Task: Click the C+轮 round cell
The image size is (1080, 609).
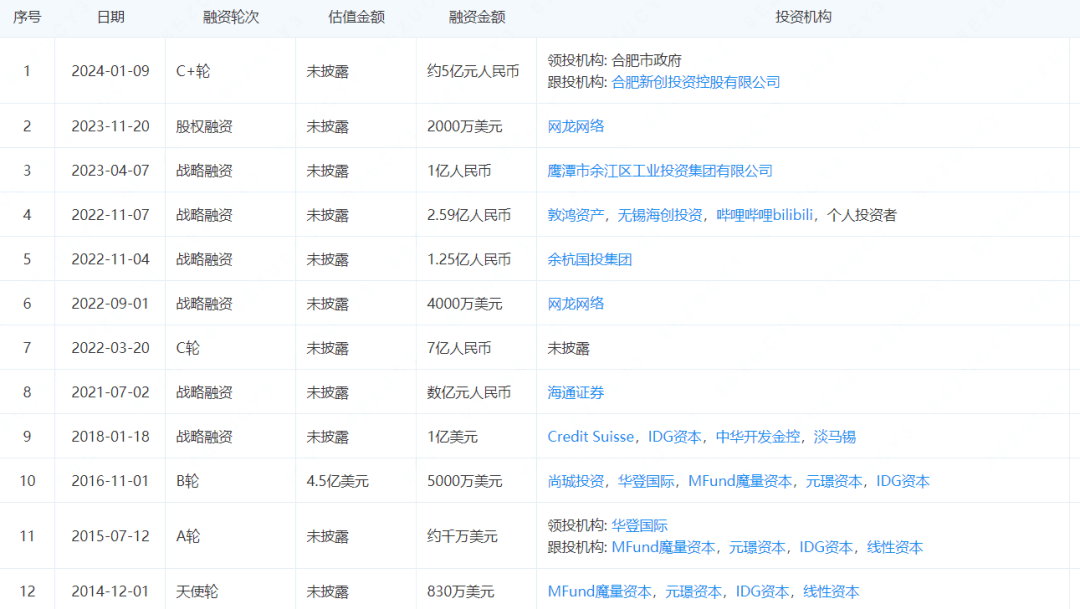Action: 193,71
